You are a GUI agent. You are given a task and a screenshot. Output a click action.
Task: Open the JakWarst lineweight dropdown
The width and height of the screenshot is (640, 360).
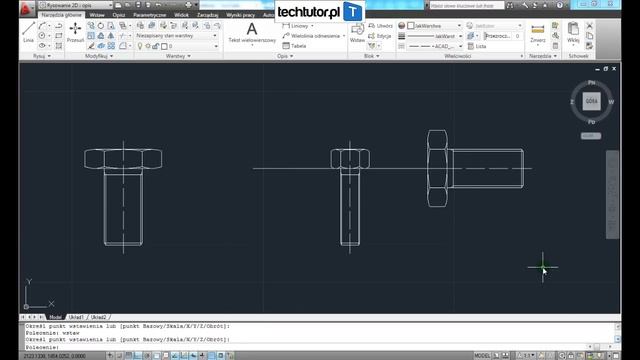click(434, 36)
